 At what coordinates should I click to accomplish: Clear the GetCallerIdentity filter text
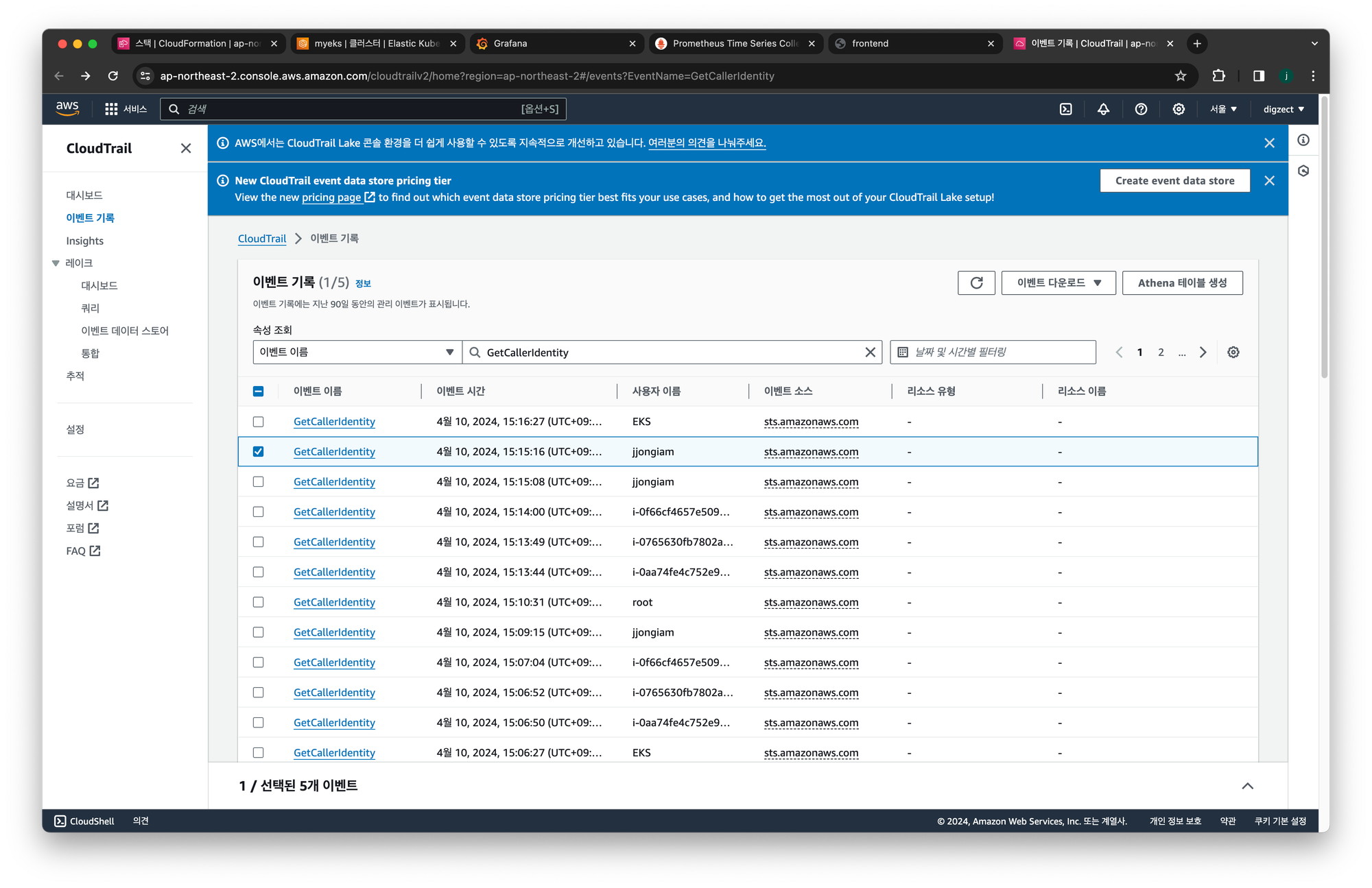[870, 352]
